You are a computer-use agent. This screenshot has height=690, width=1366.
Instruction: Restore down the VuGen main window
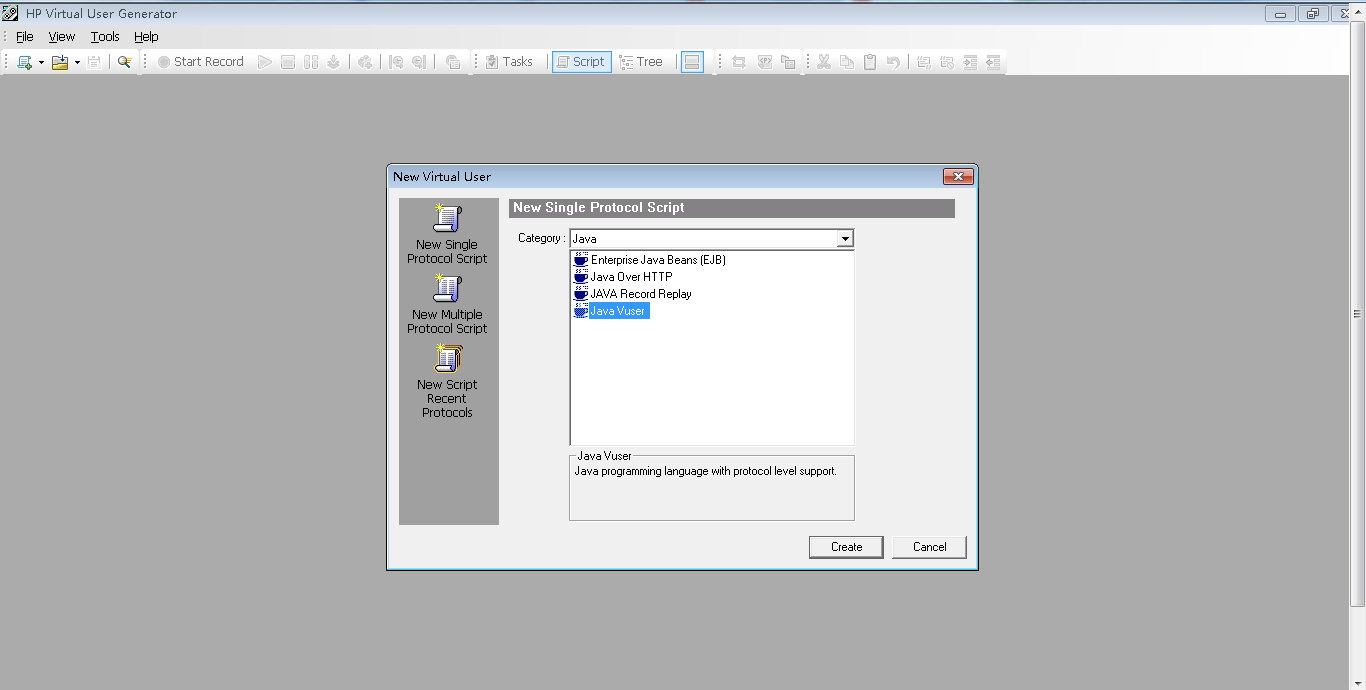pos(1312,14)
